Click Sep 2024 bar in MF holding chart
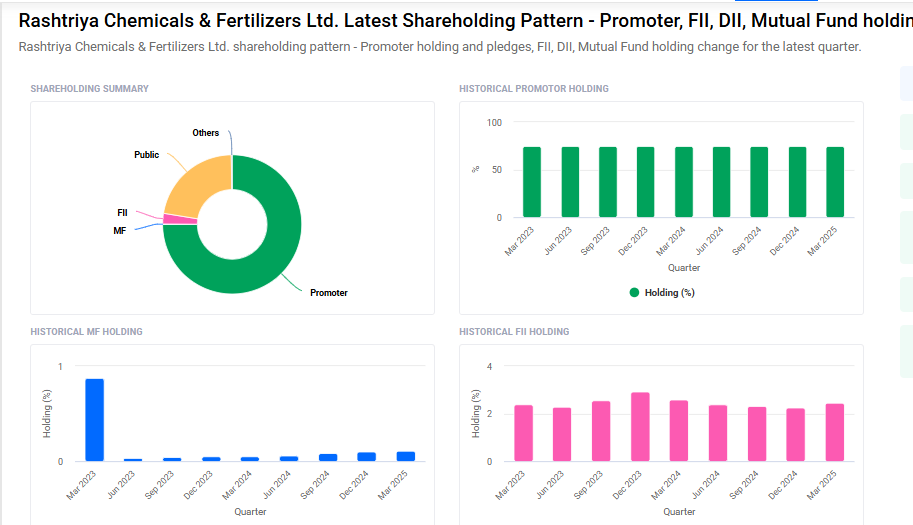This screenshot has width=913, height=525. click(x=328, y=458)
